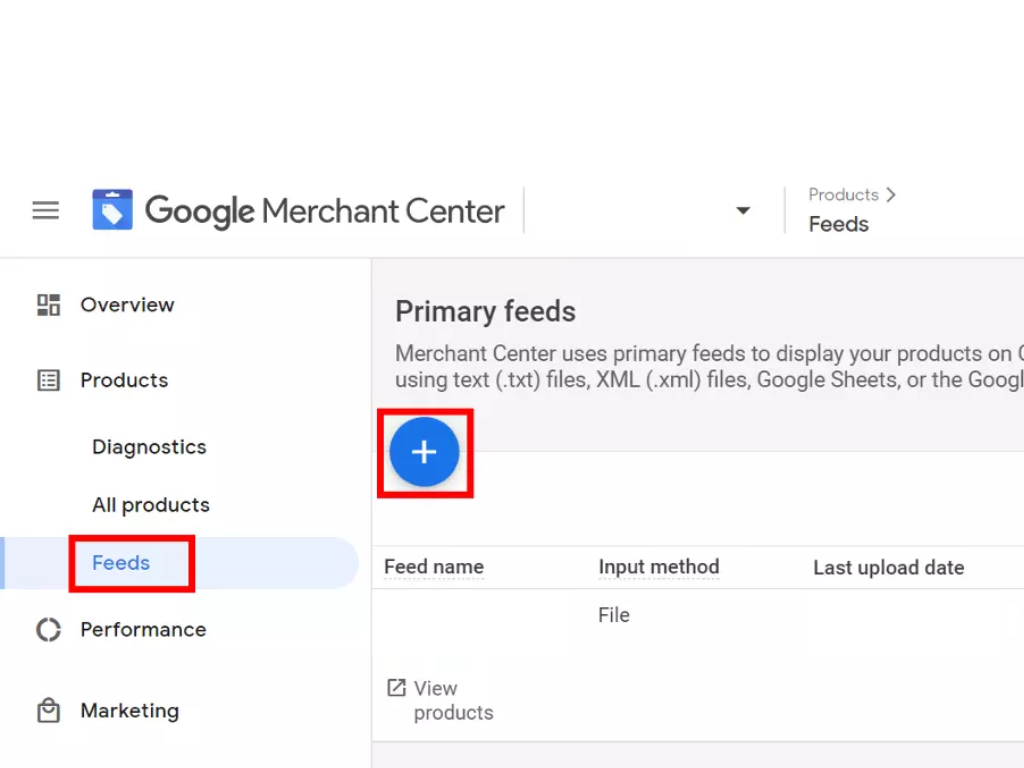1024x768 pixels.
Task: Click the Google Merchant Center title text
Action: 325,212
